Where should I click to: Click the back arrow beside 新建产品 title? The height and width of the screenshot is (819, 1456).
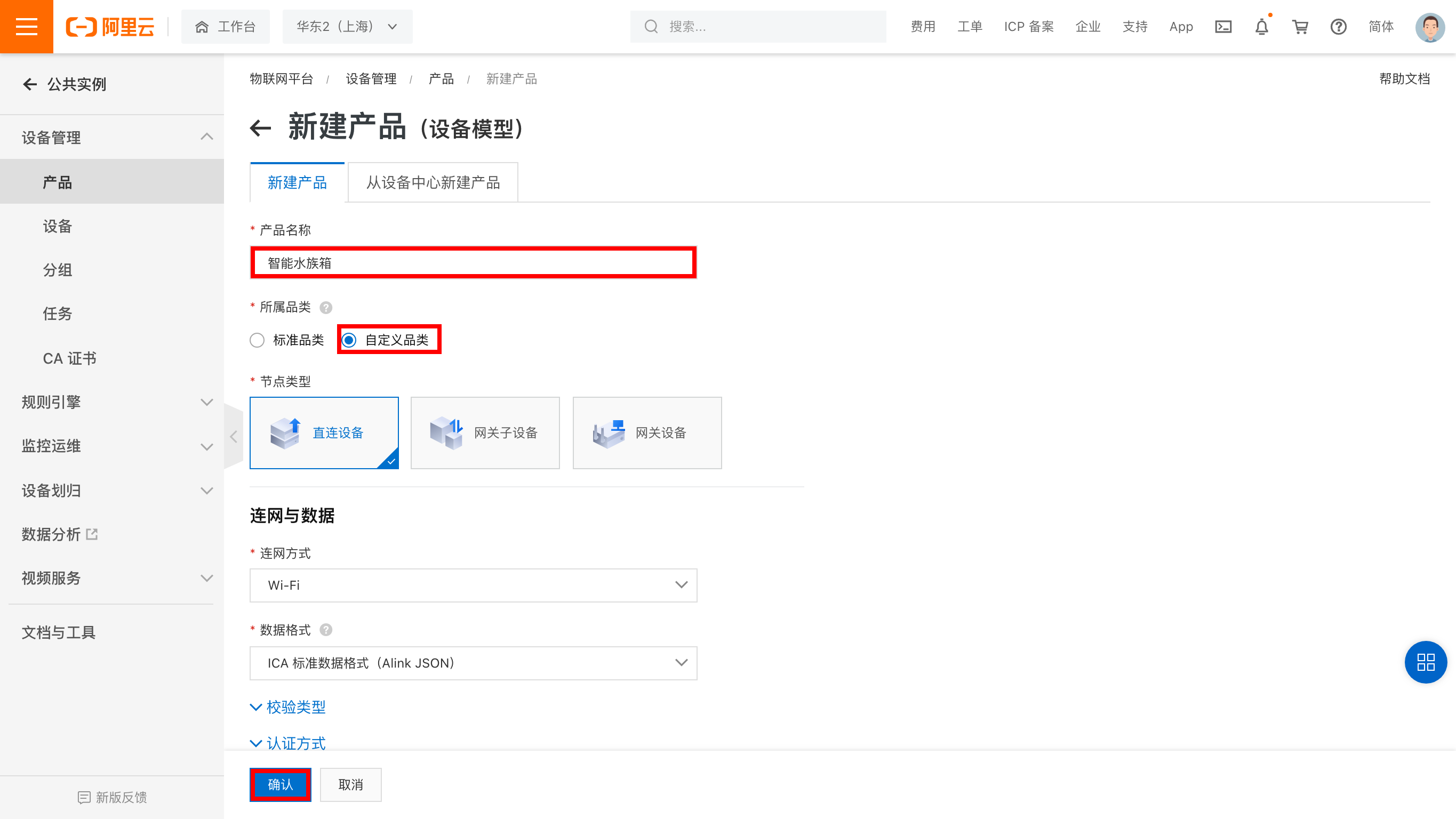pos(261,129)
